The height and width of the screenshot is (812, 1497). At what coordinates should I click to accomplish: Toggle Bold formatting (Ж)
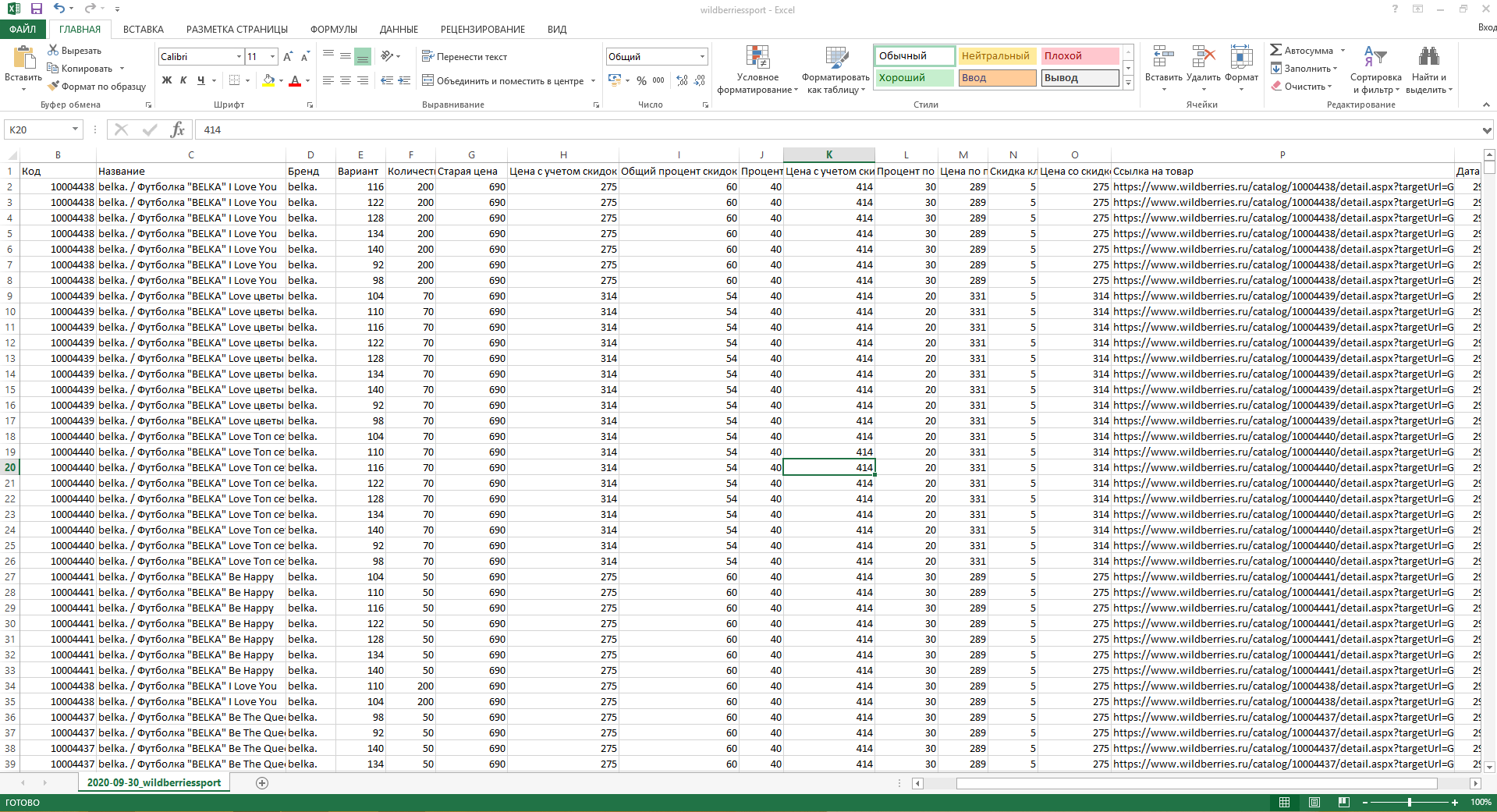tap(166, 80)
